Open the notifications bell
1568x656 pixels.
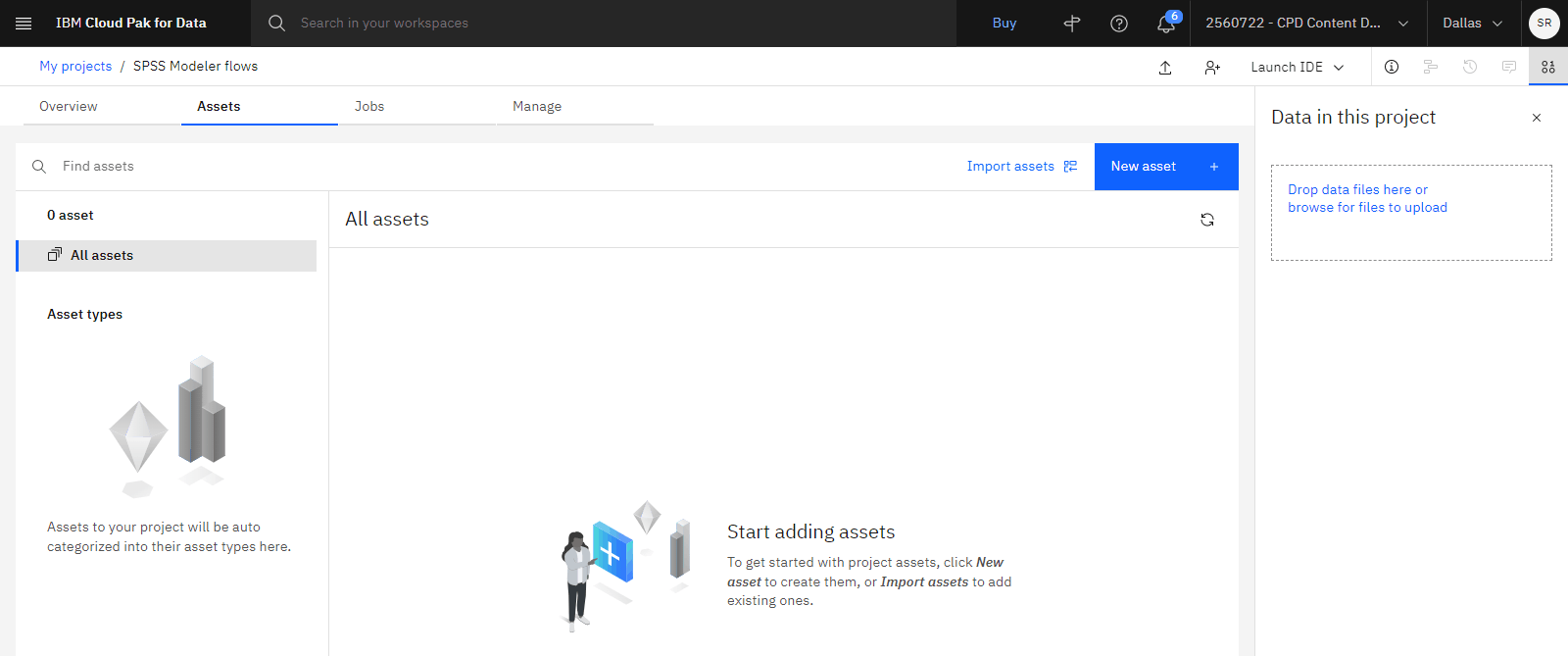coord(1166,24)
